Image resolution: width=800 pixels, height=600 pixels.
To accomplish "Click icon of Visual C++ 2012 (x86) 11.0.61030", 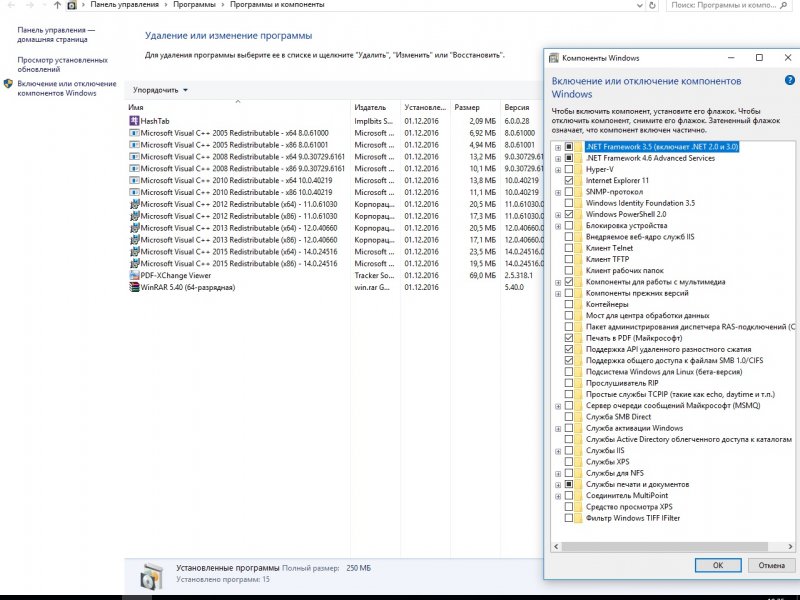I will click(134, 216).
